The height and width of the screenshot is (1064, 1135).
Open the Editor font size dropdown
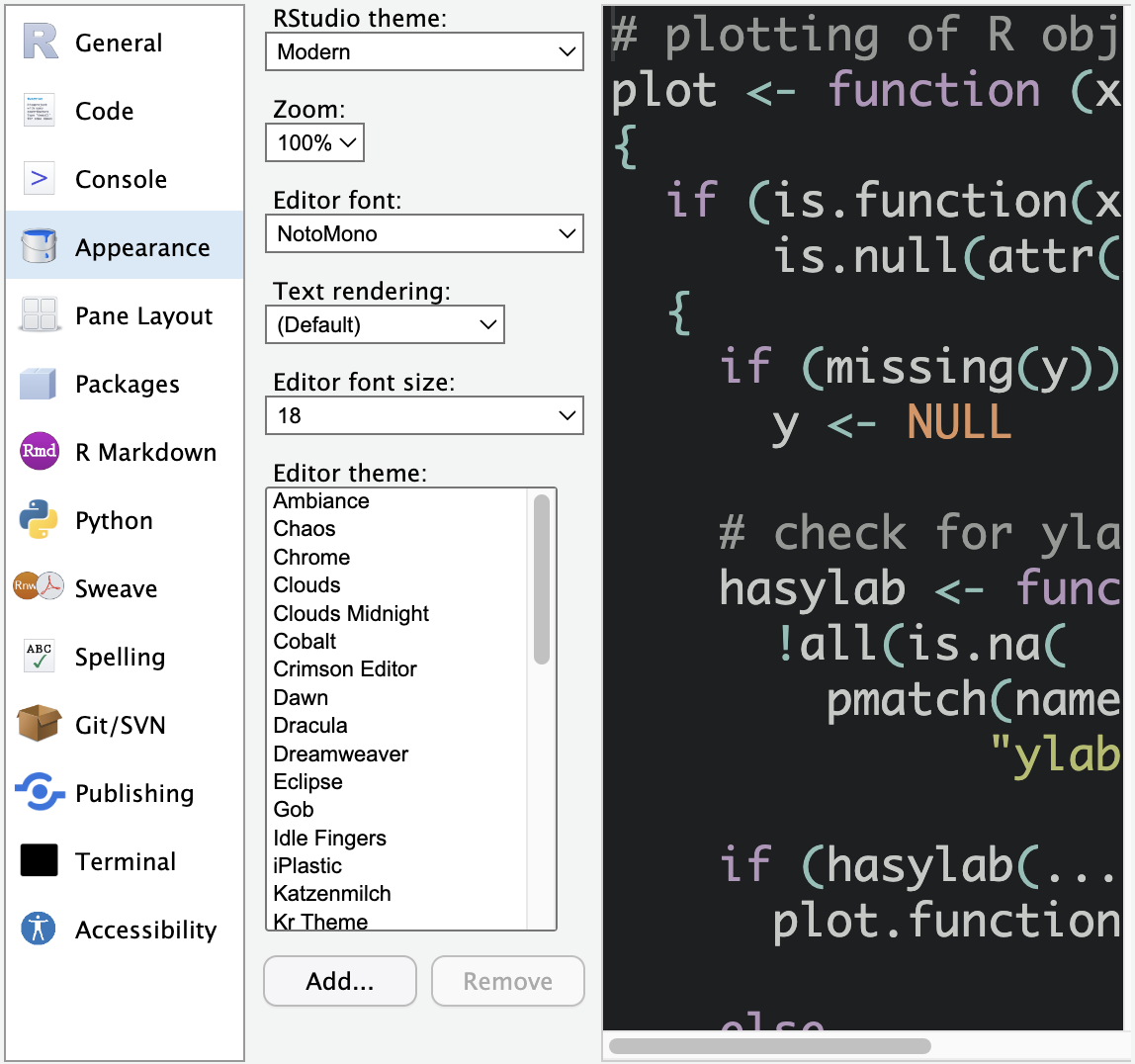[x=425, y=415]
